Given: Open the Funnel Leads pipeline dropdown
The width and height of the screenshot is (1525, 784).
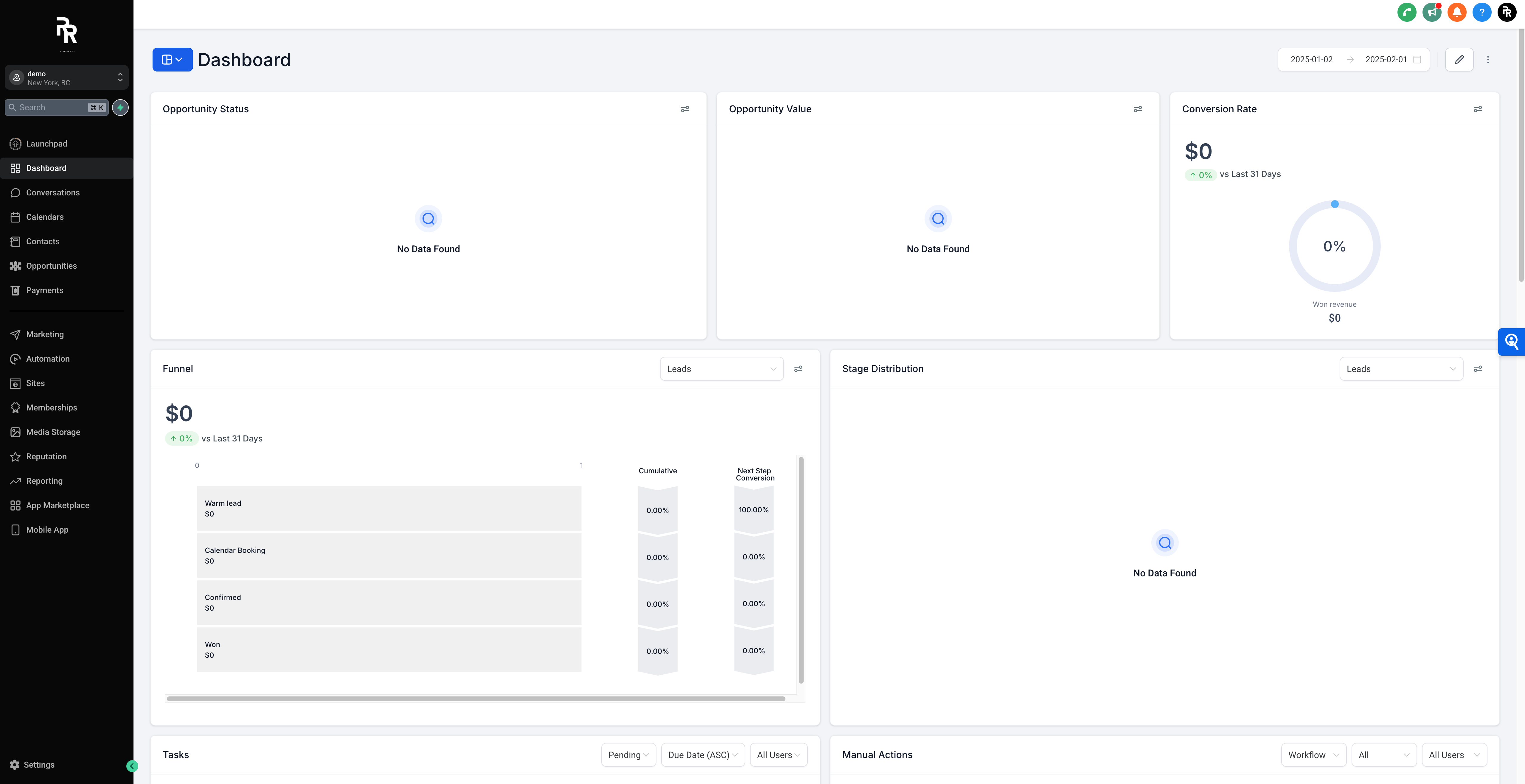Looking at the screenshot, I should [721, 369].
